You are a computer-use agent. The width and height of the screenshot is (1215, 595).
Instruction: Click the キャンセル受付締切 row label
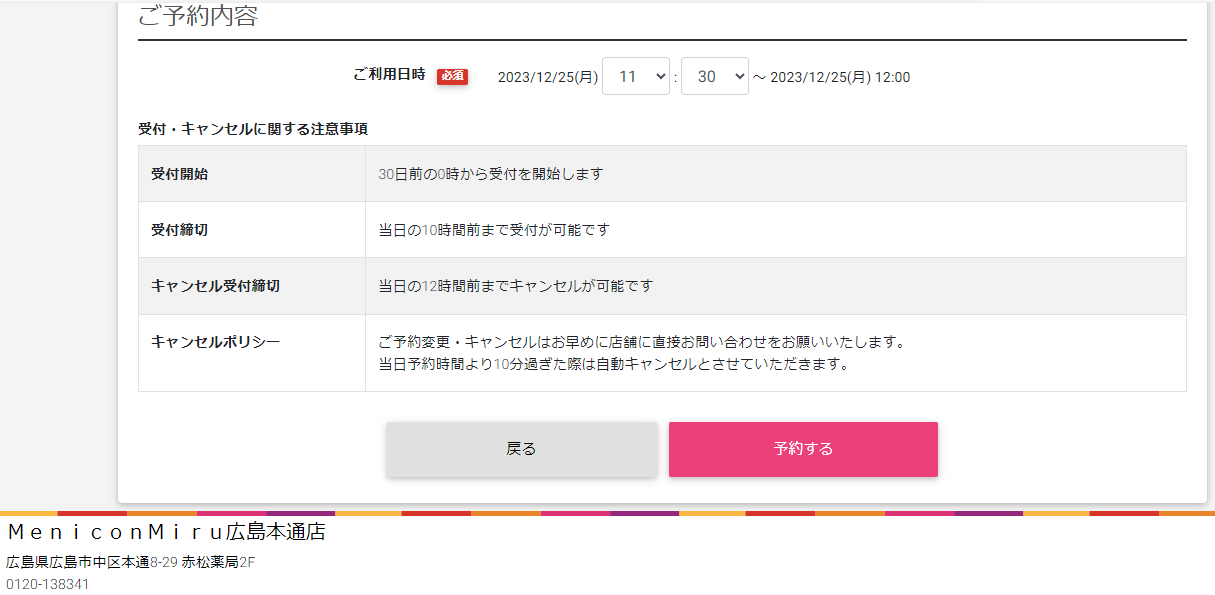[215, 286]
